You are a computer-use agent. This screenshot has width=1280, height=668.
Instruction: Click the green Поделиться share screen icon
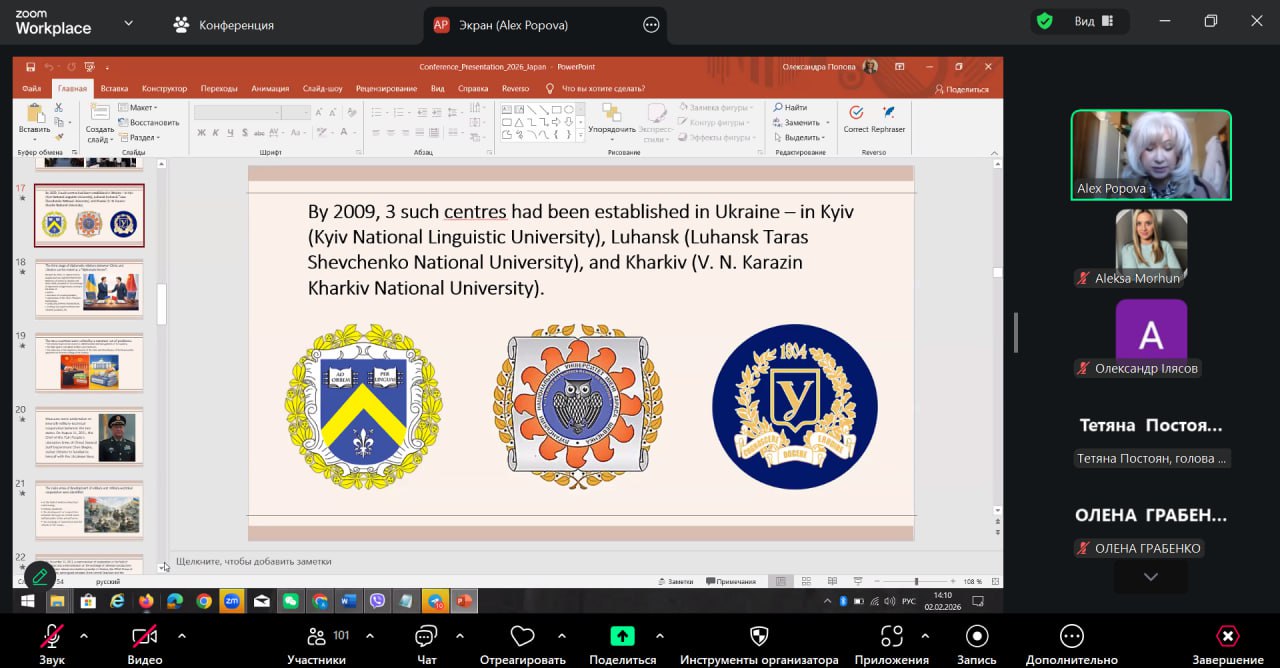click(x=622, y=637)
